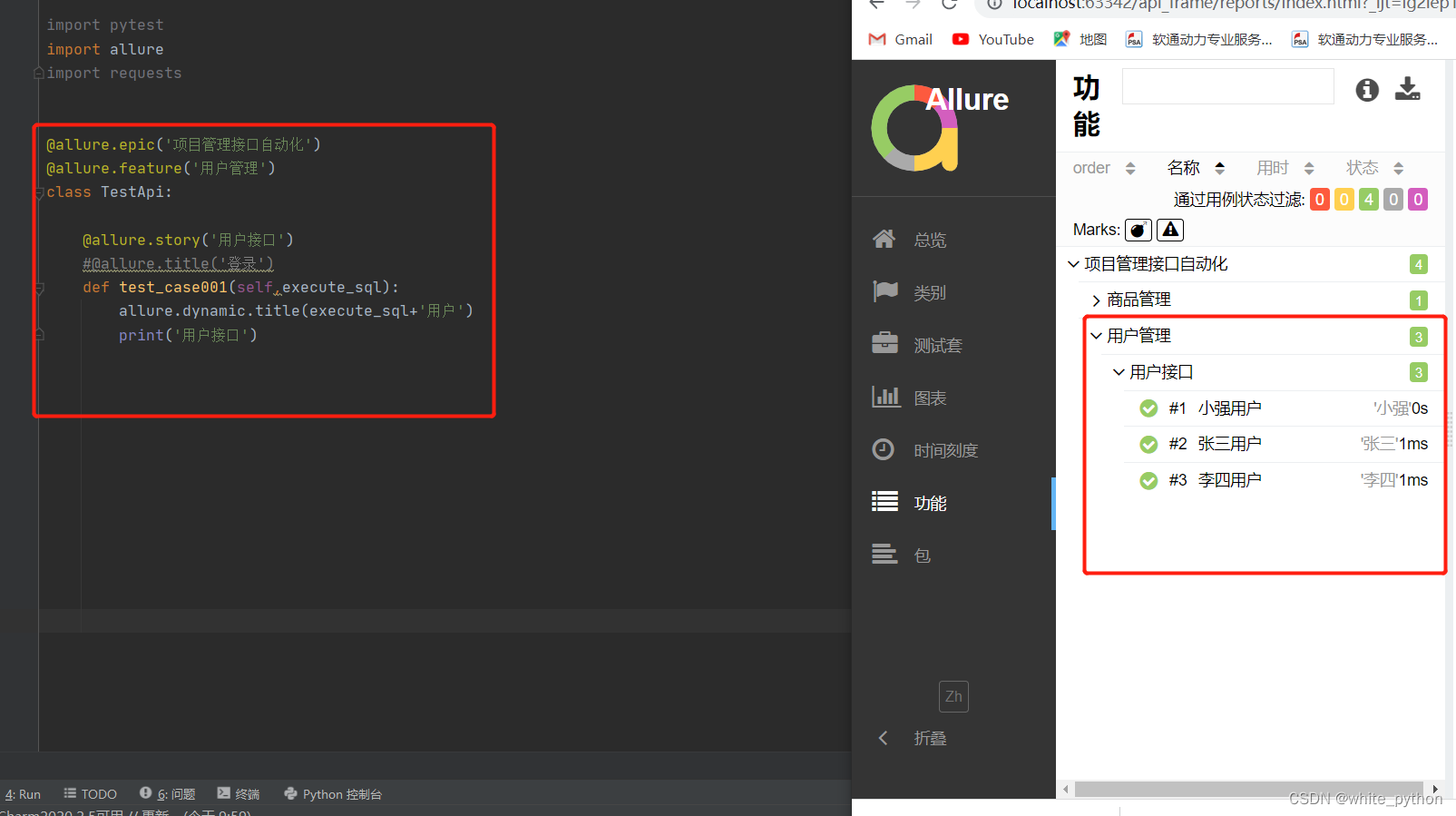This screenshot has height=816, width=1456.
Task: Open Graphs (图表) bar chart icon
Action: [885, 397]
